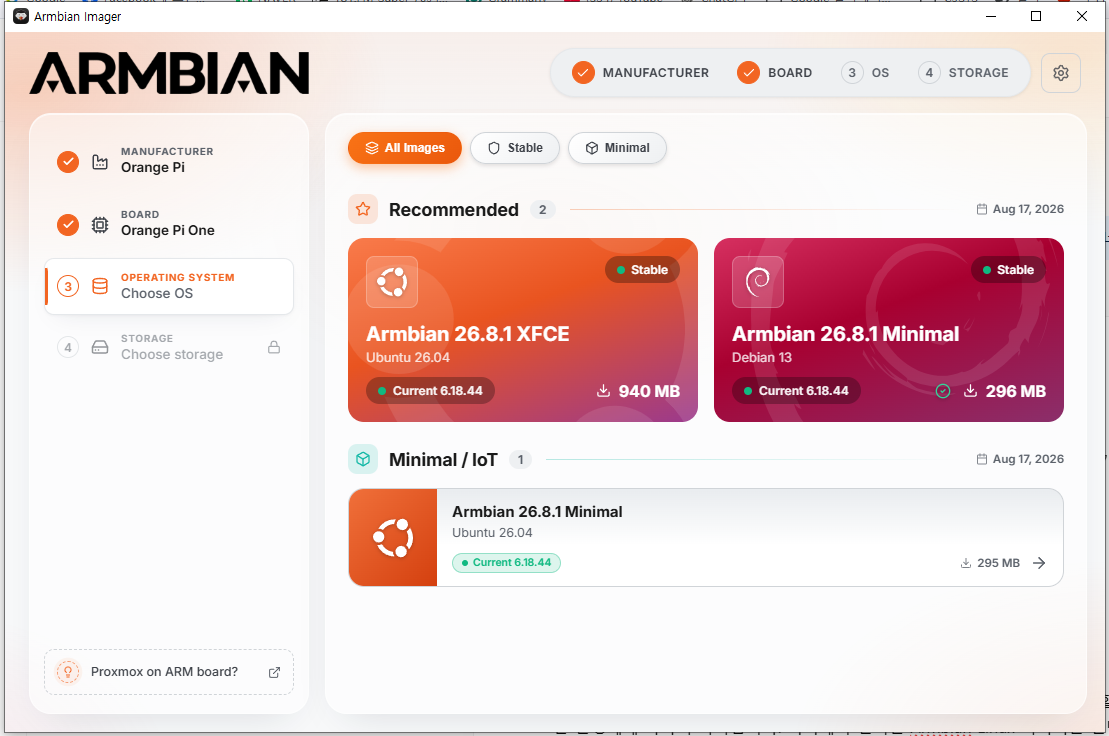Click Ubuntu logo tile in Minimal IoT row
The height and width of the screenshot is (736, 1109).
coord(393,537)
